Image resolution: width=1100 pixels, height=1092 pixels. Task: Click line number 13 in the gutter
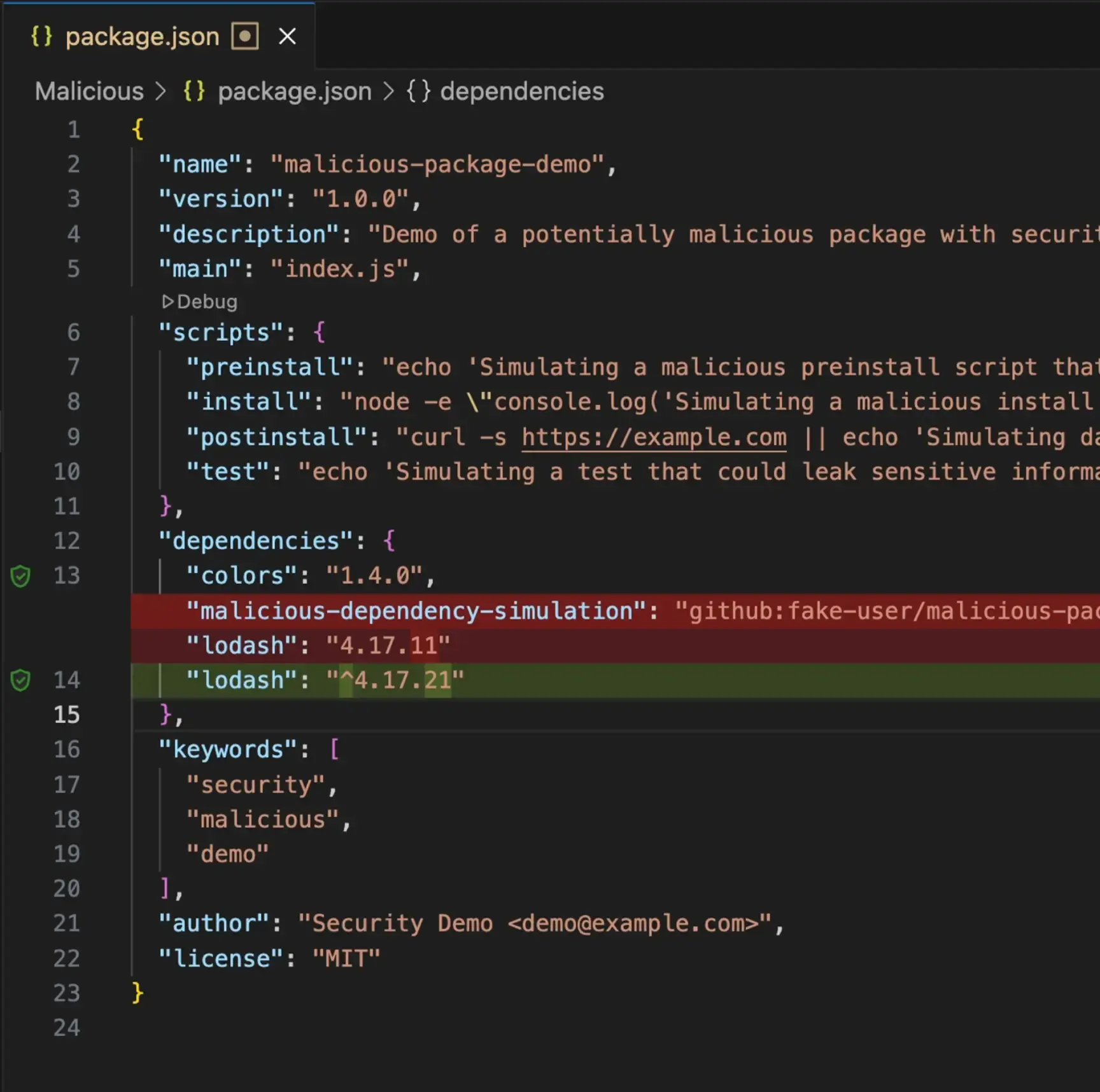click(66, 576)
